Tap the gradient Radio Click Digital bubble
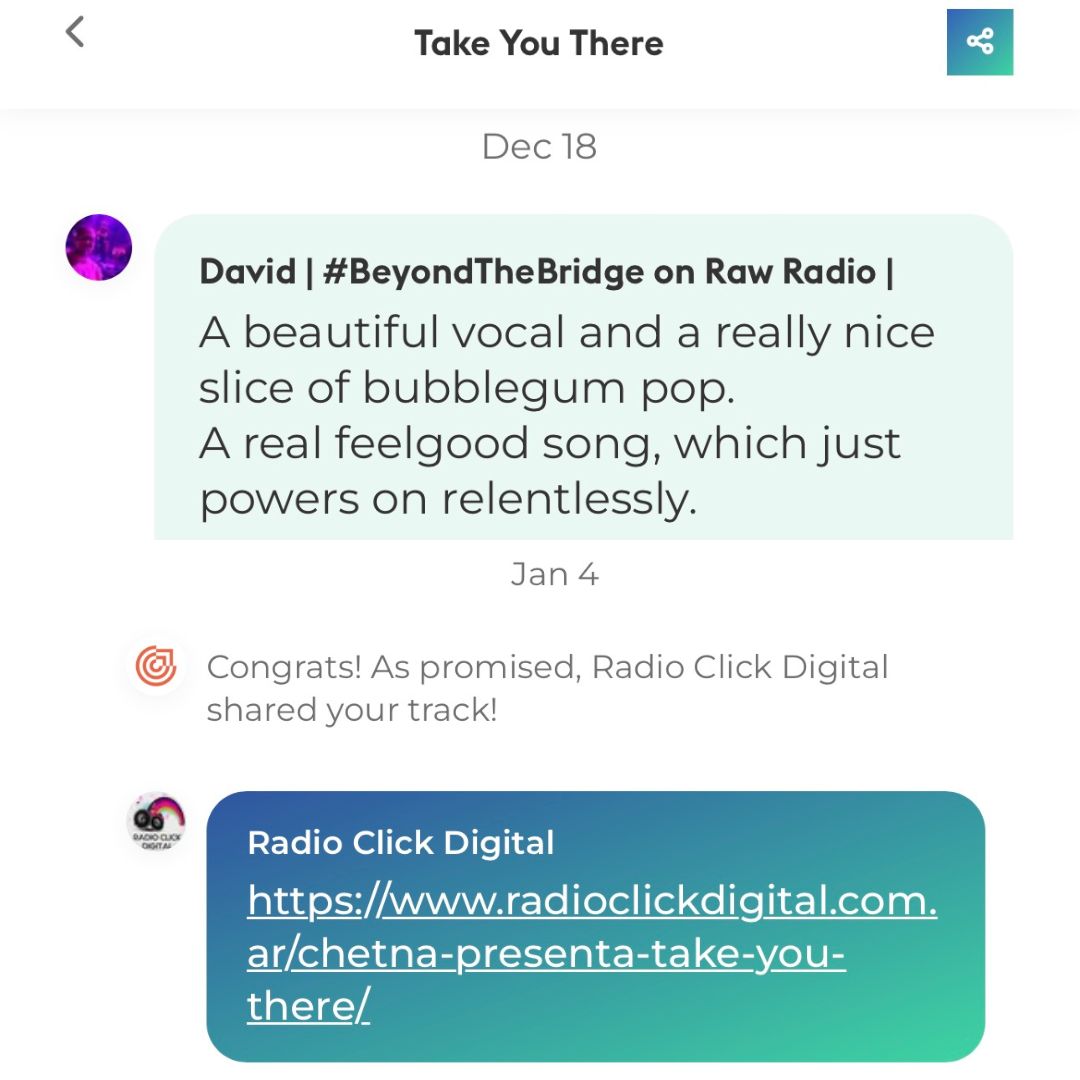 tap(596, 926)
